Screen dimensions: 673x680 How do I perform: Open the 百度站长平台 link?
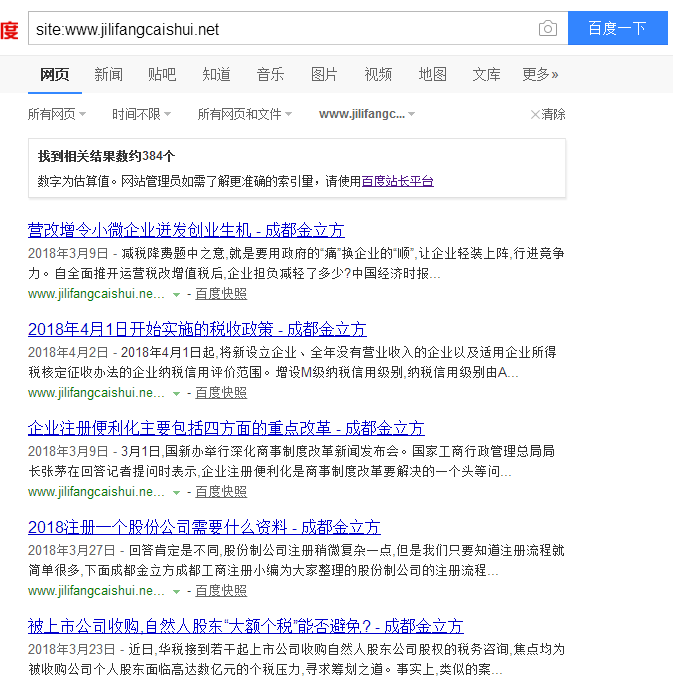click(398, 181)
